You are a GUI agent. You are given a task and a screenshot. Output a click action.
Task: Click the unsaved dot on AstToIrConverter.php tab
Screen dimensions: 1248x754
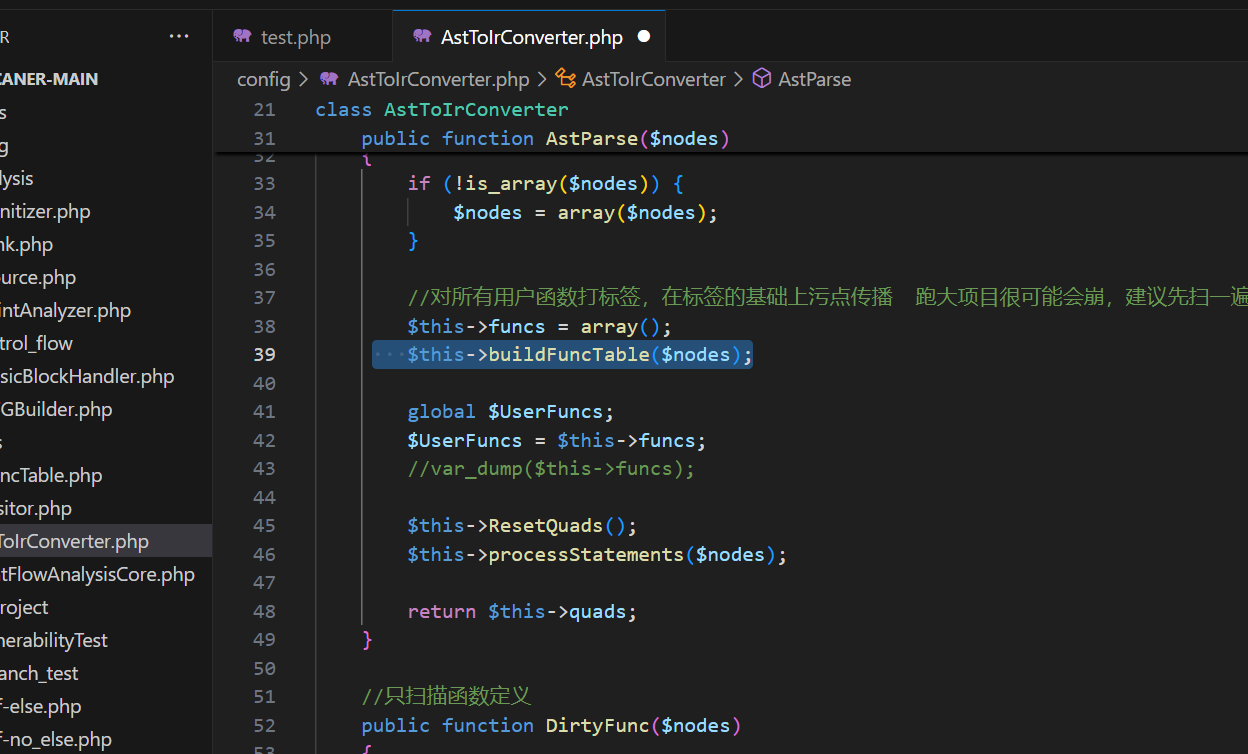click(x=644, y=37)
